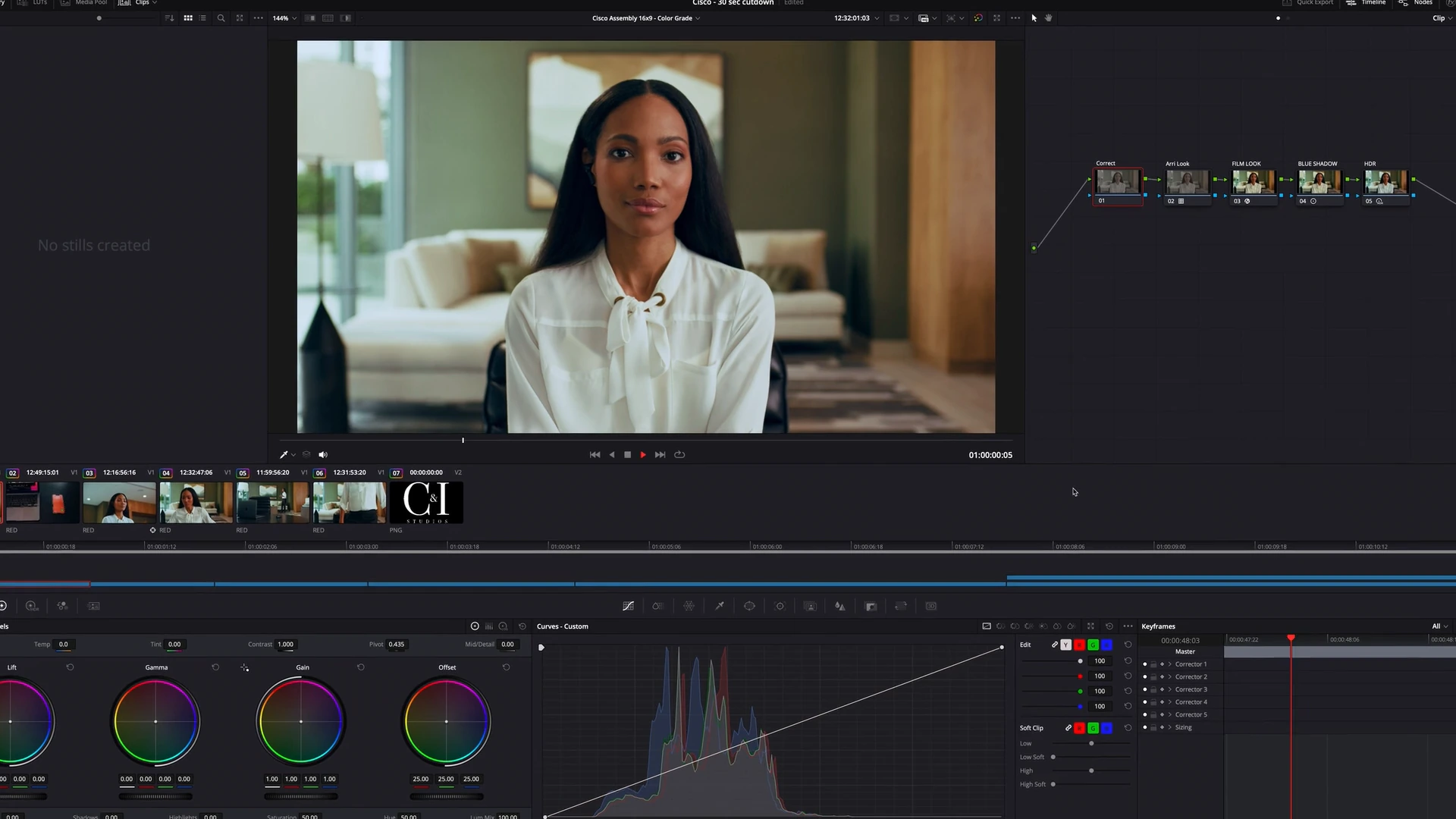Click the gallery search magnifier icon

click(x=221, y=18)
